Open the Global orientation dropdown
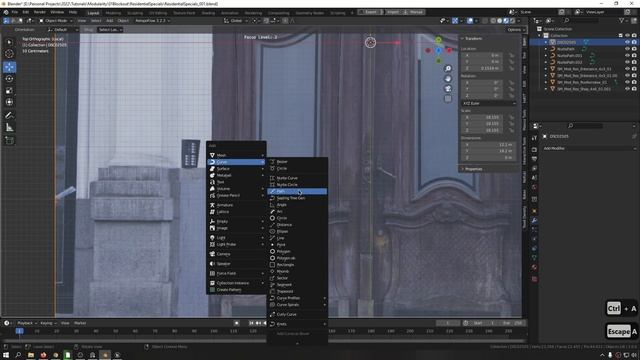The image size is (640, 360). pos(236,20)
